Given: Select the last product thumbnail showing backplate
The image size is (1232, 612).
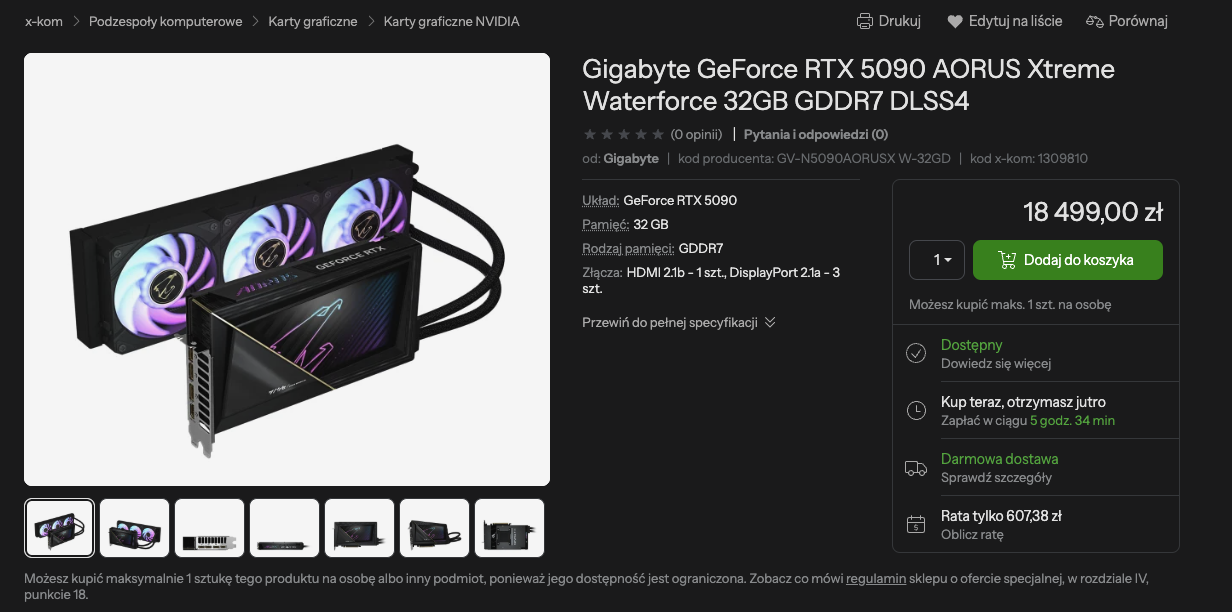Looking at the screenshot, I should (x=510, y=528).
